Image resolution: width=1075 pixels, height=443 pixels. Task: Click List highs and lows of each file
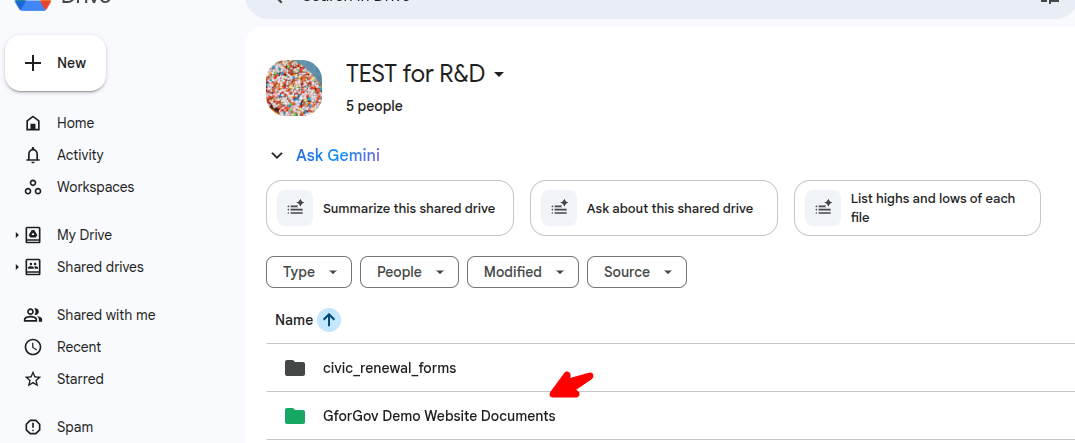tap(917, 208)
